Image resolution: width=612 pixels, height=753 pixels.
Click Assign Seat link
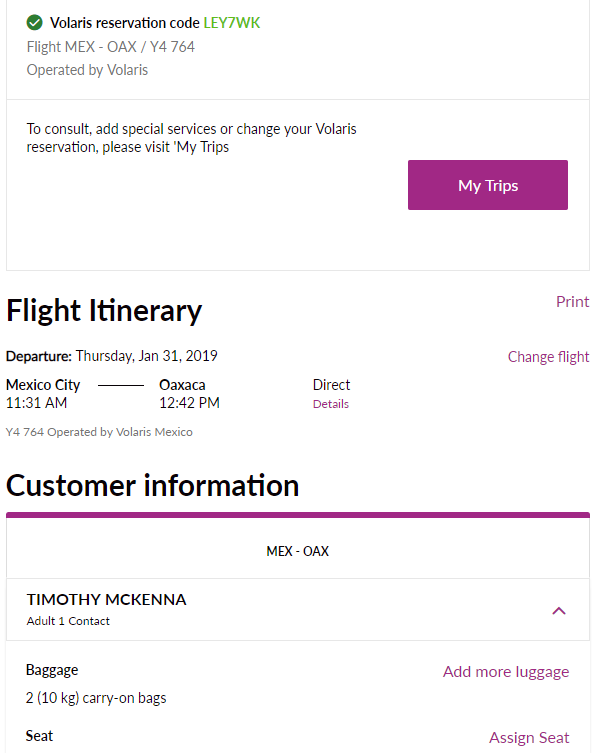point(529,737)
